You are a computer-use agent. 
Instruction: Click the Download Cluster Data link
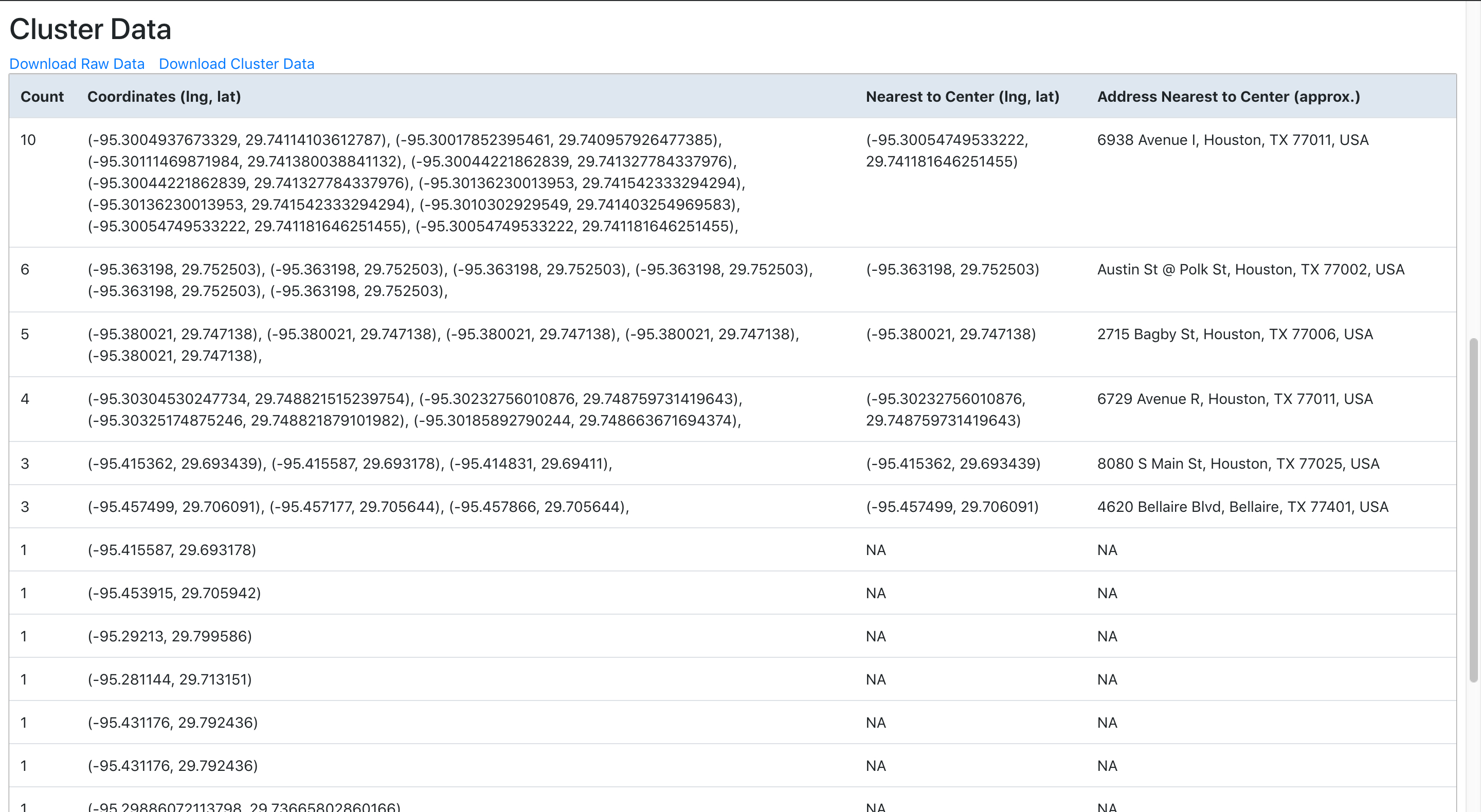coord(237,64)
